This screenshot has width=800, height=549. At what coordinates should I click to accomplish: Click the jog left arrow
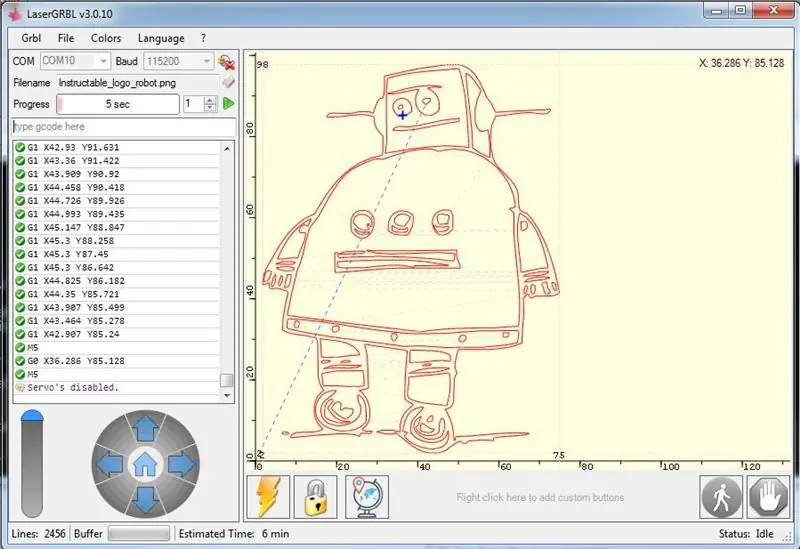tap(110, 464)
